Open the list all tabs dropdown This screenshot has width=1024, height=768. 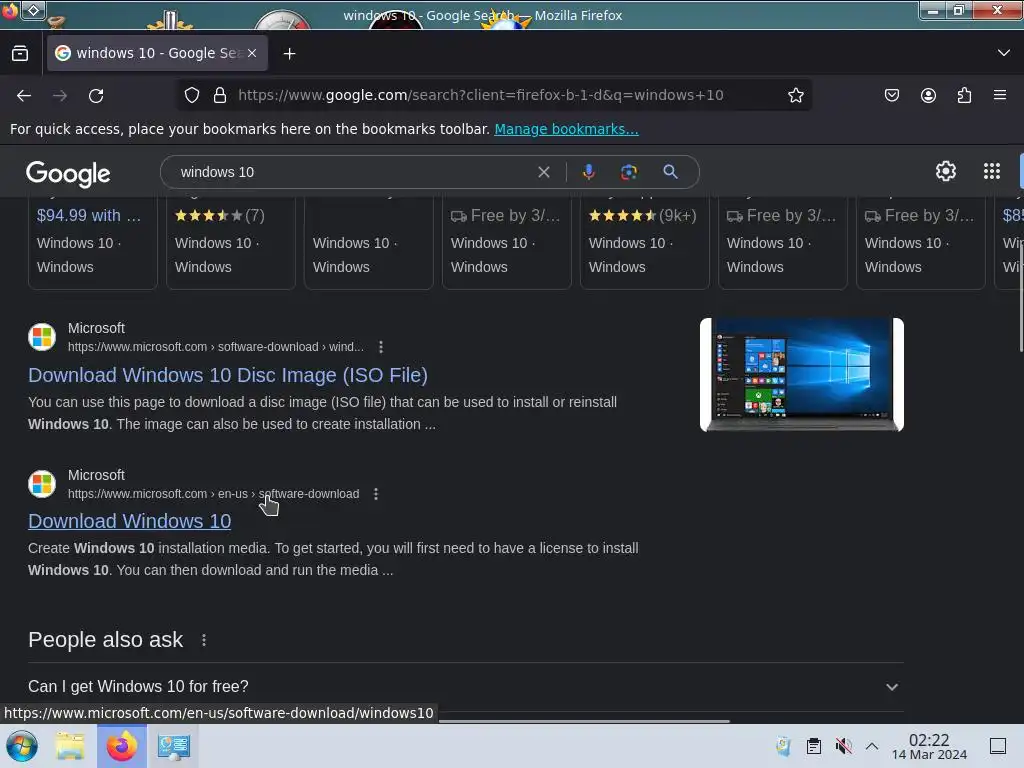(x=1004, y=53)
